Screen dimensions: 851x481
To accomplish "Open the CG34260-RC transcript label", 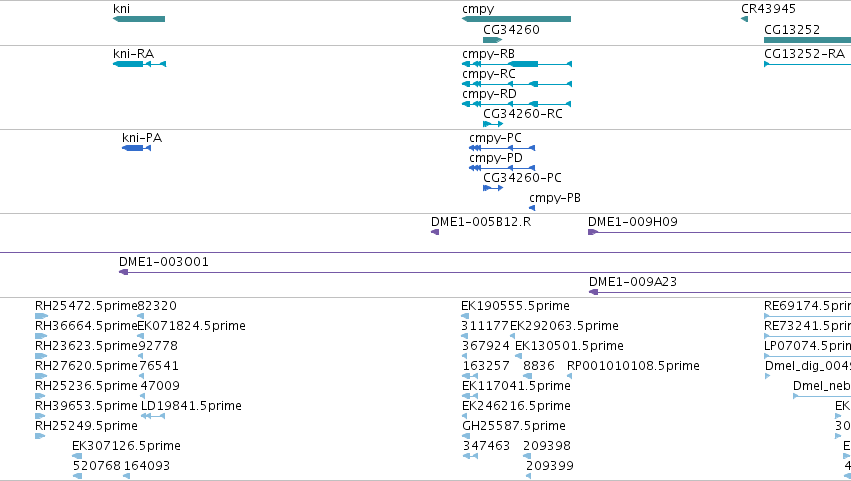I will point(523,114).
